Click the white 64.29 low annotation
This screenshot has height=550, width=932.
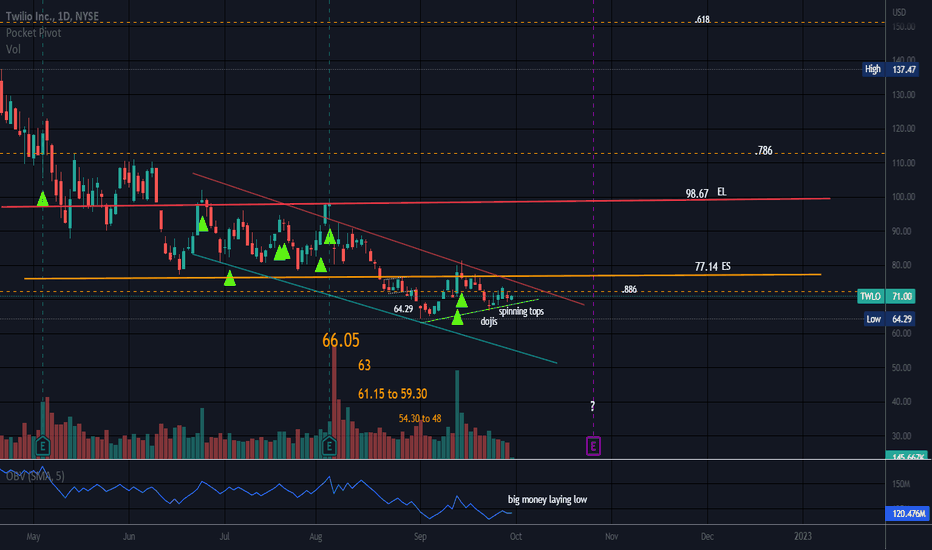[403, 309]
